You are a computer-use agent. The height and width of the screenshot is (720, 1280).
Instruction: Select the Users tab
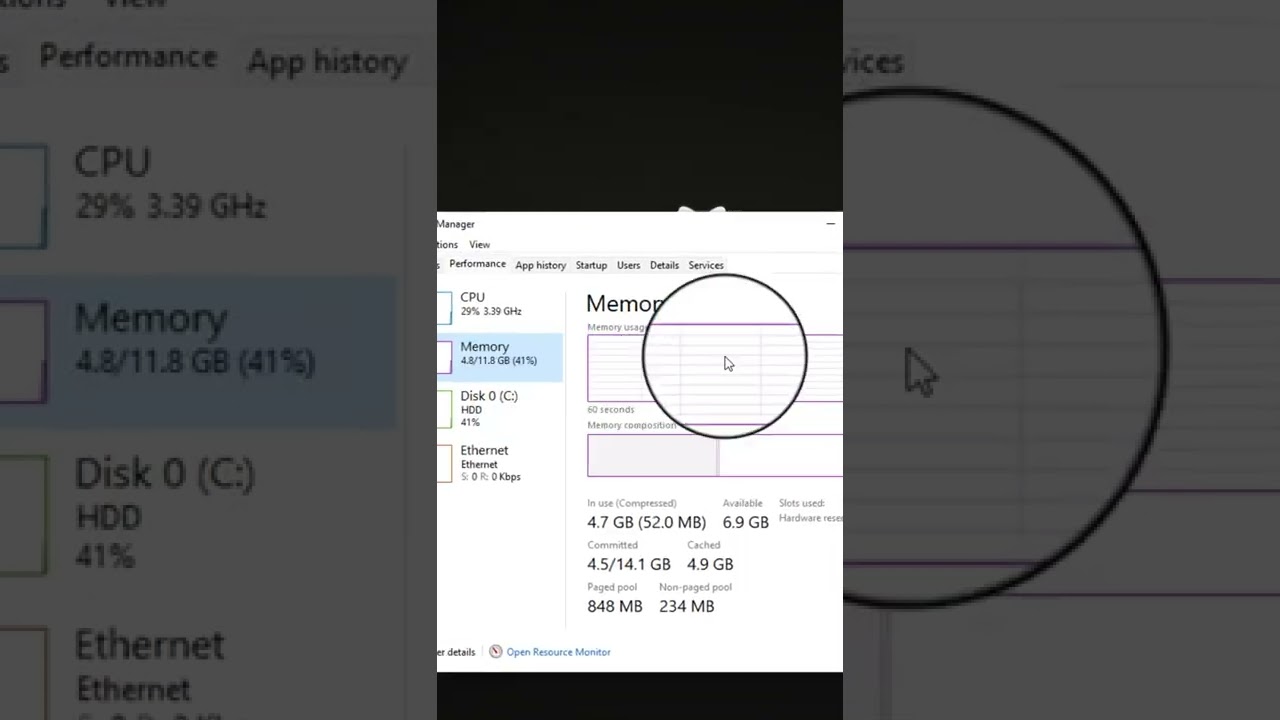tap(628, 265)
